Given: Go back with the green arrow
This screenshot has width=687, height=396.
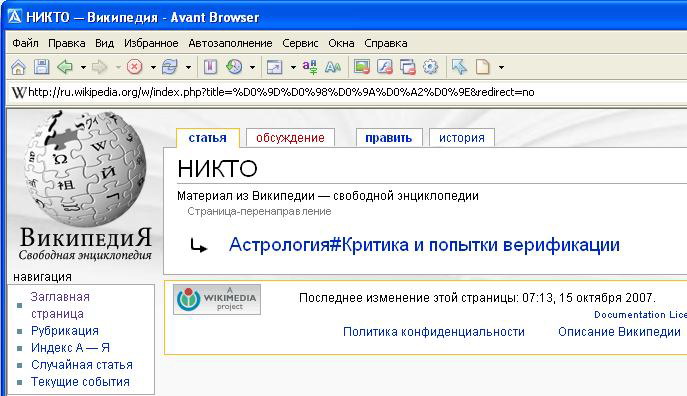Looking at the screenshot, I should point(65,67).
